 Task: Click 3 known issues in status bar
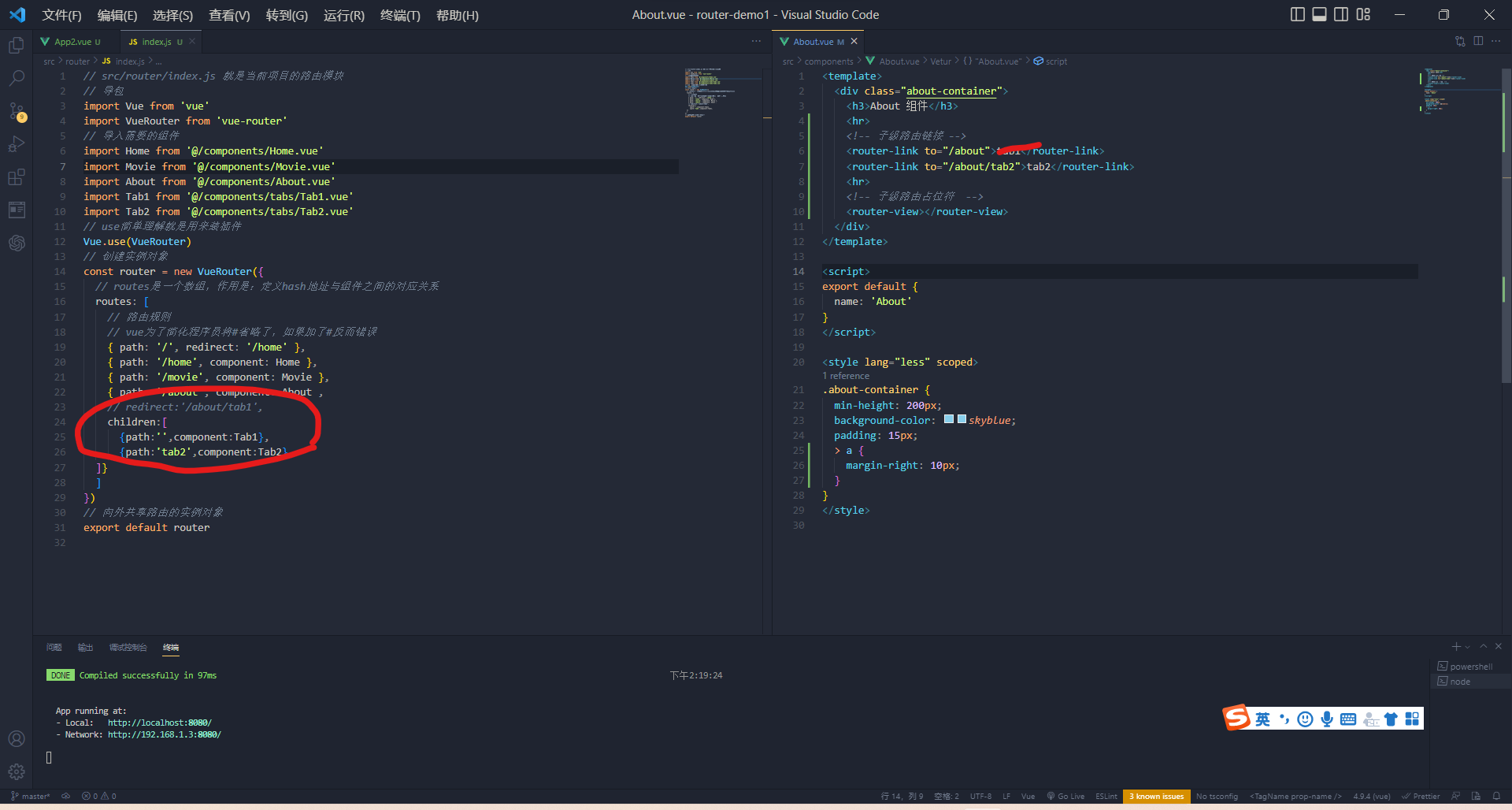pyautogui.click(x=1156, y=797)
